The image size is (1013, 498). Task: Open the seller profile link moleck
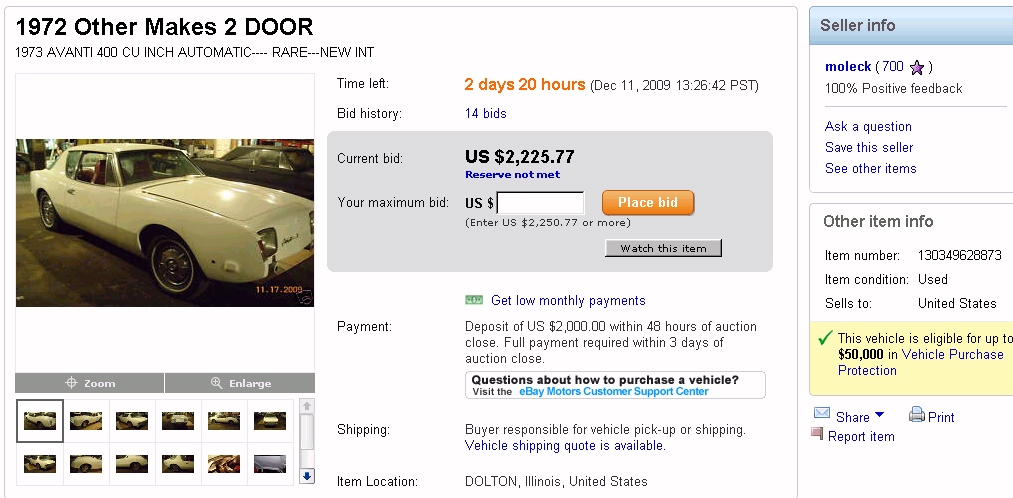(x=848, y=67)
